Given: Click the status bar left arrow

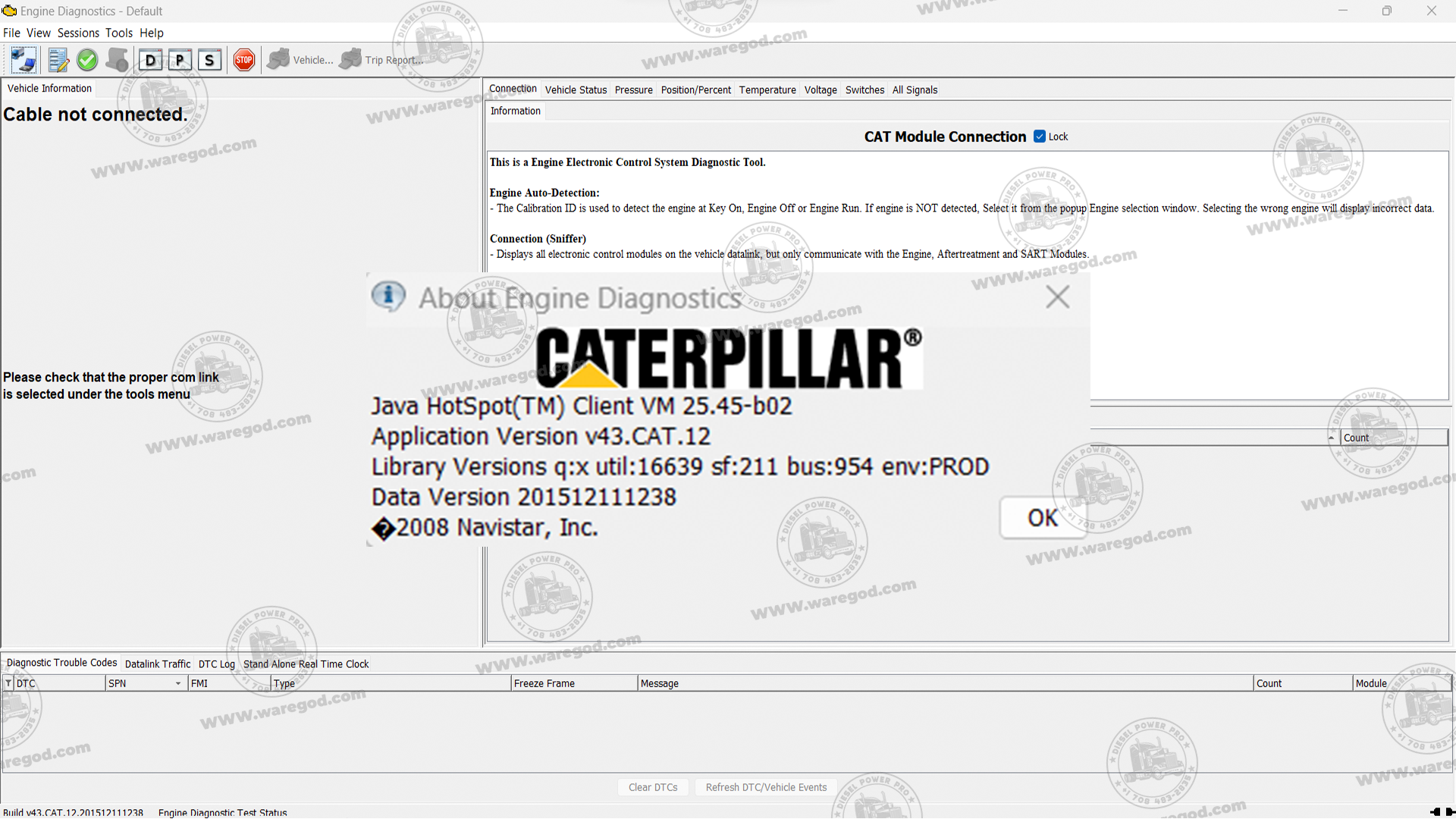Looking at the screenshot, I should (1435, 811).
